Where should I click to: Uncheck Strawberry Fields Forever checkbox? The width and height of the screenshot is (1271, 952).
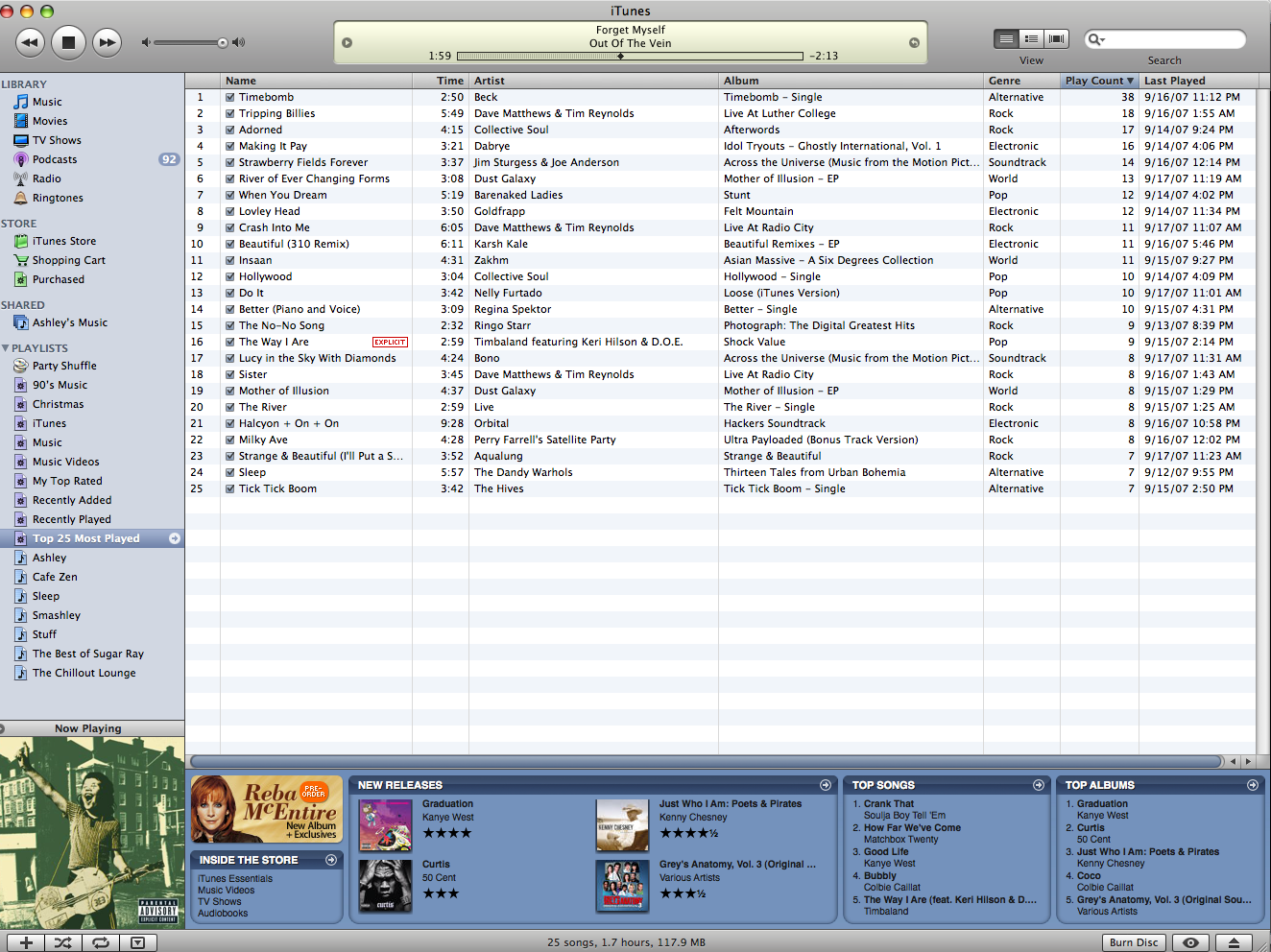click(x=230, y=162)
